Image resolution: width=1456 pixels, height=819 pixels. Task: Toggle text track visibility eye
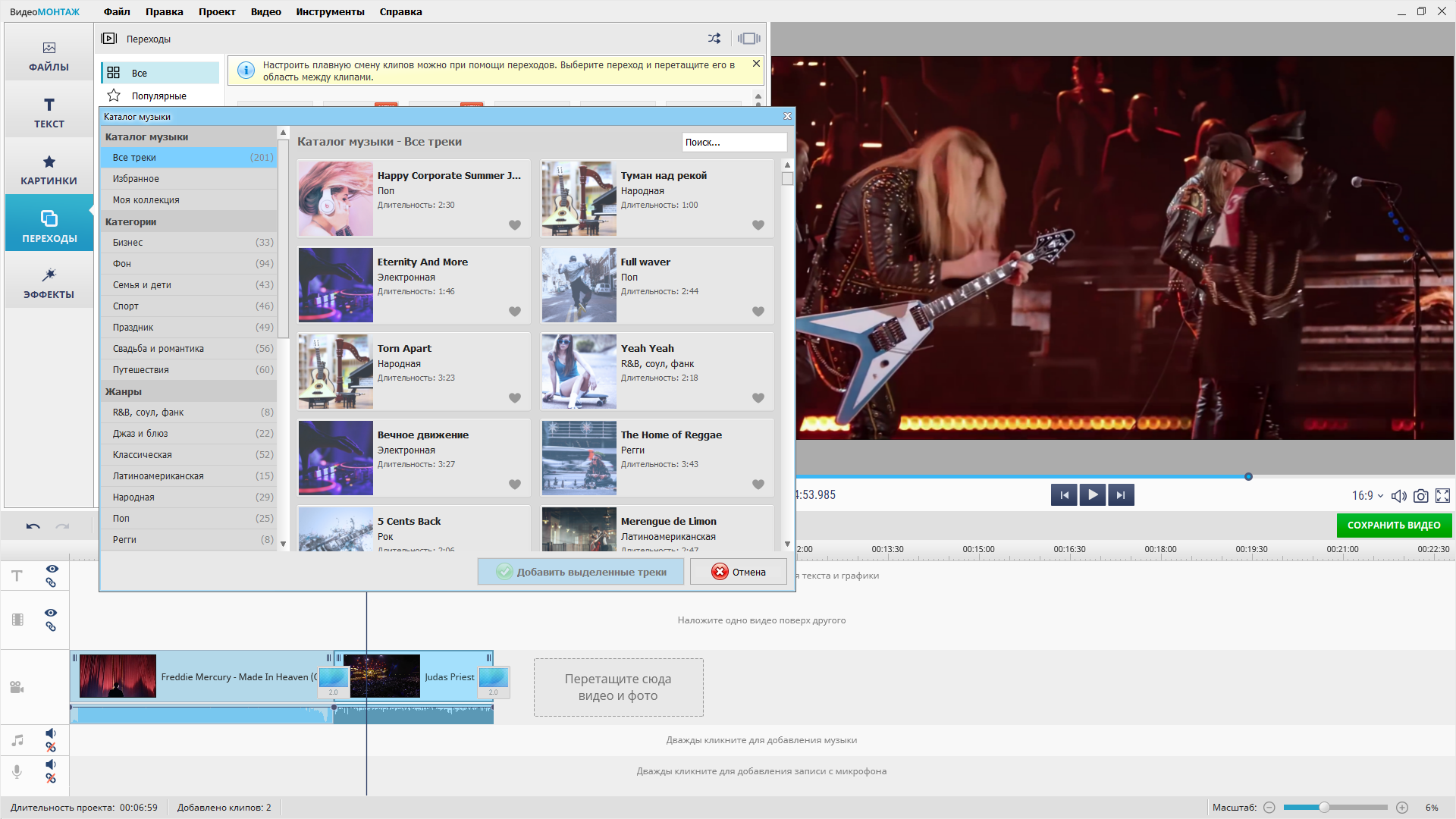point(52,569)
